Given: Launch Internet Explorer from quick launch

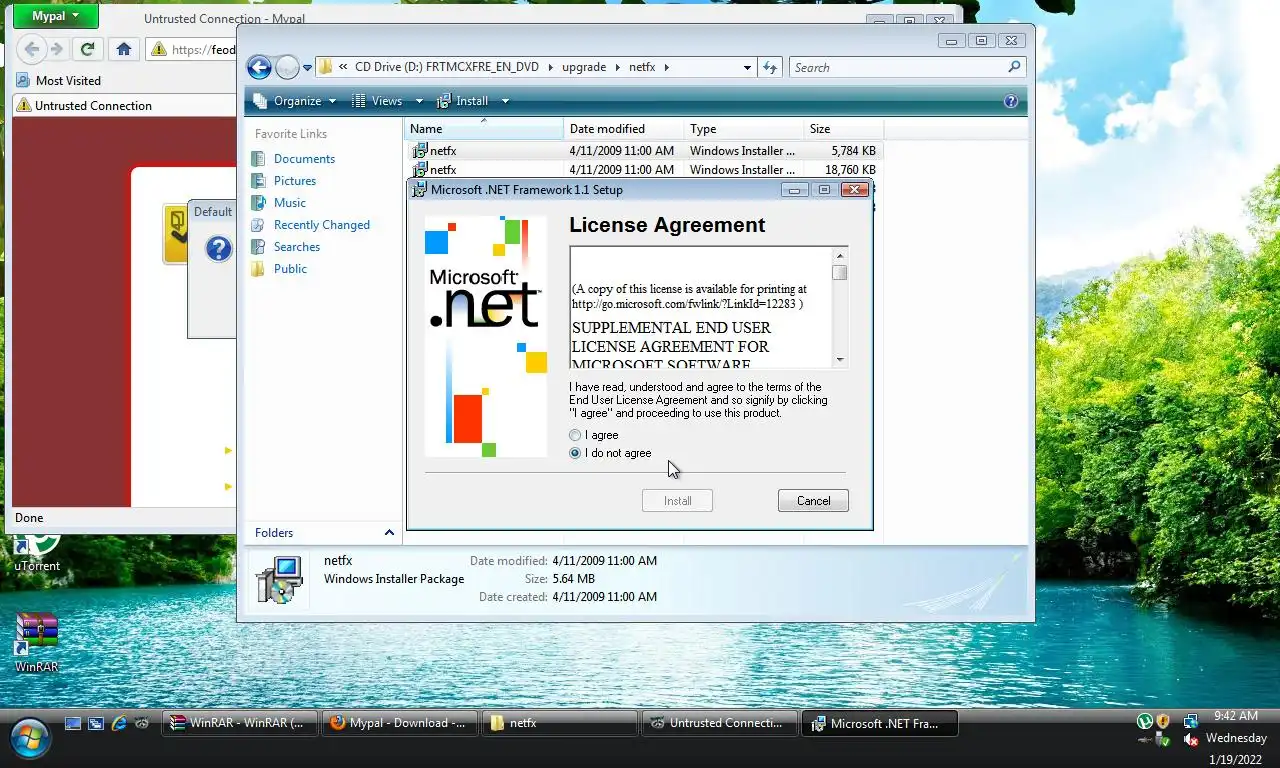Looking at the screenshot, I should (119, 723).
